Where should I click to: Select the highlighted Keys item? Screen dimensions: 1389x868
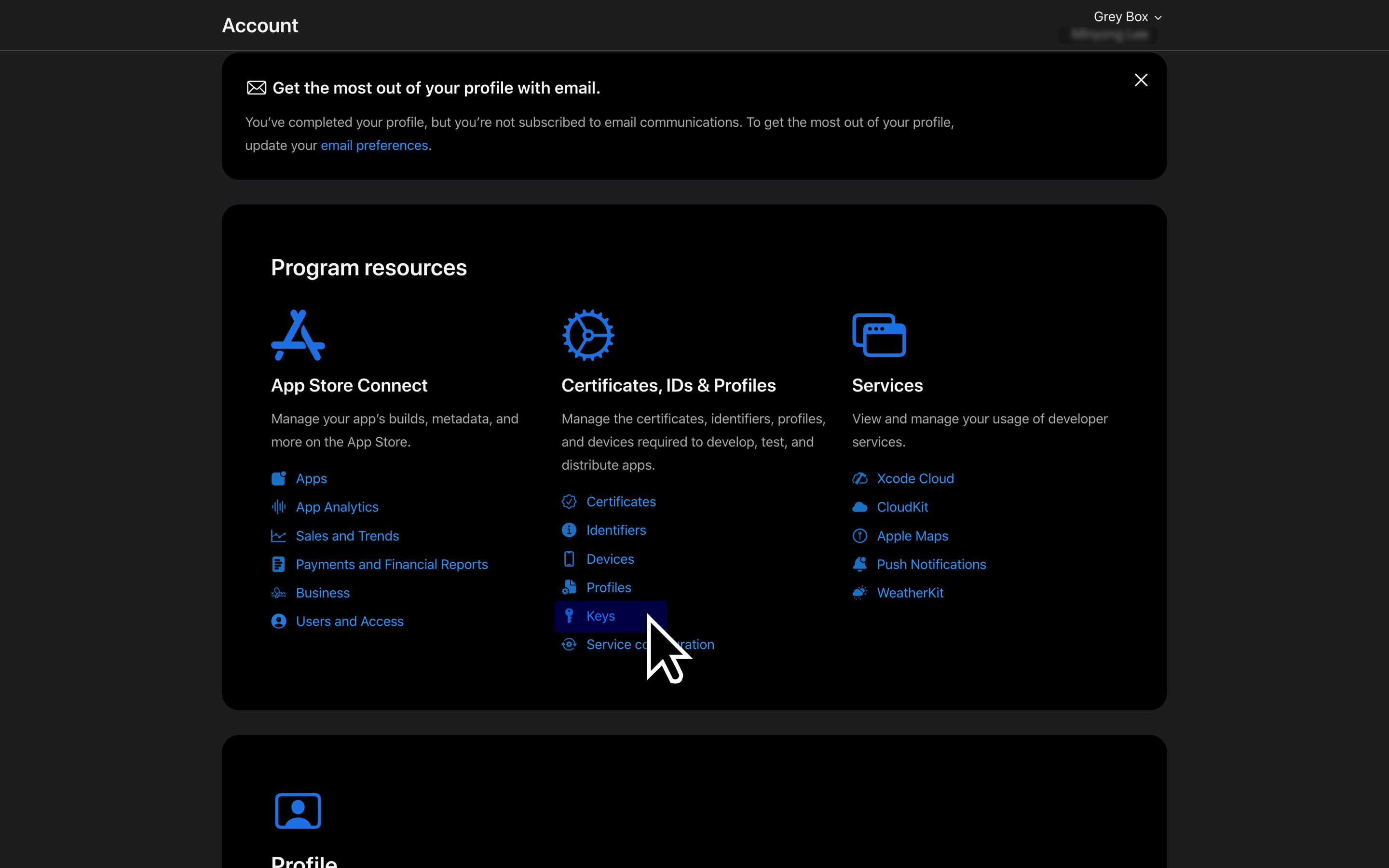(600, 615)
